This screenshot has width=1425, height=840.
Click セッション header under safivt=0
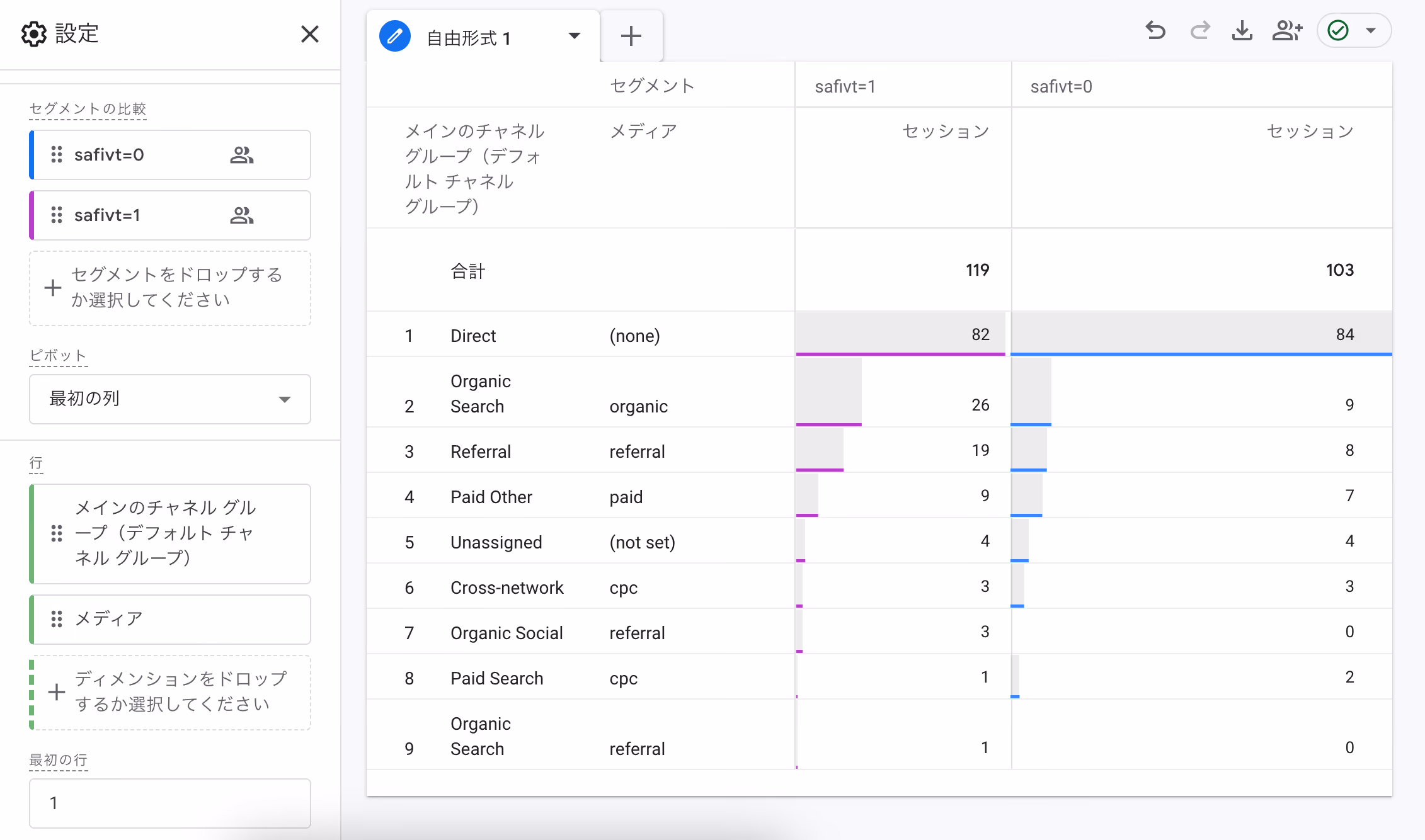(x=1310, y=131)
